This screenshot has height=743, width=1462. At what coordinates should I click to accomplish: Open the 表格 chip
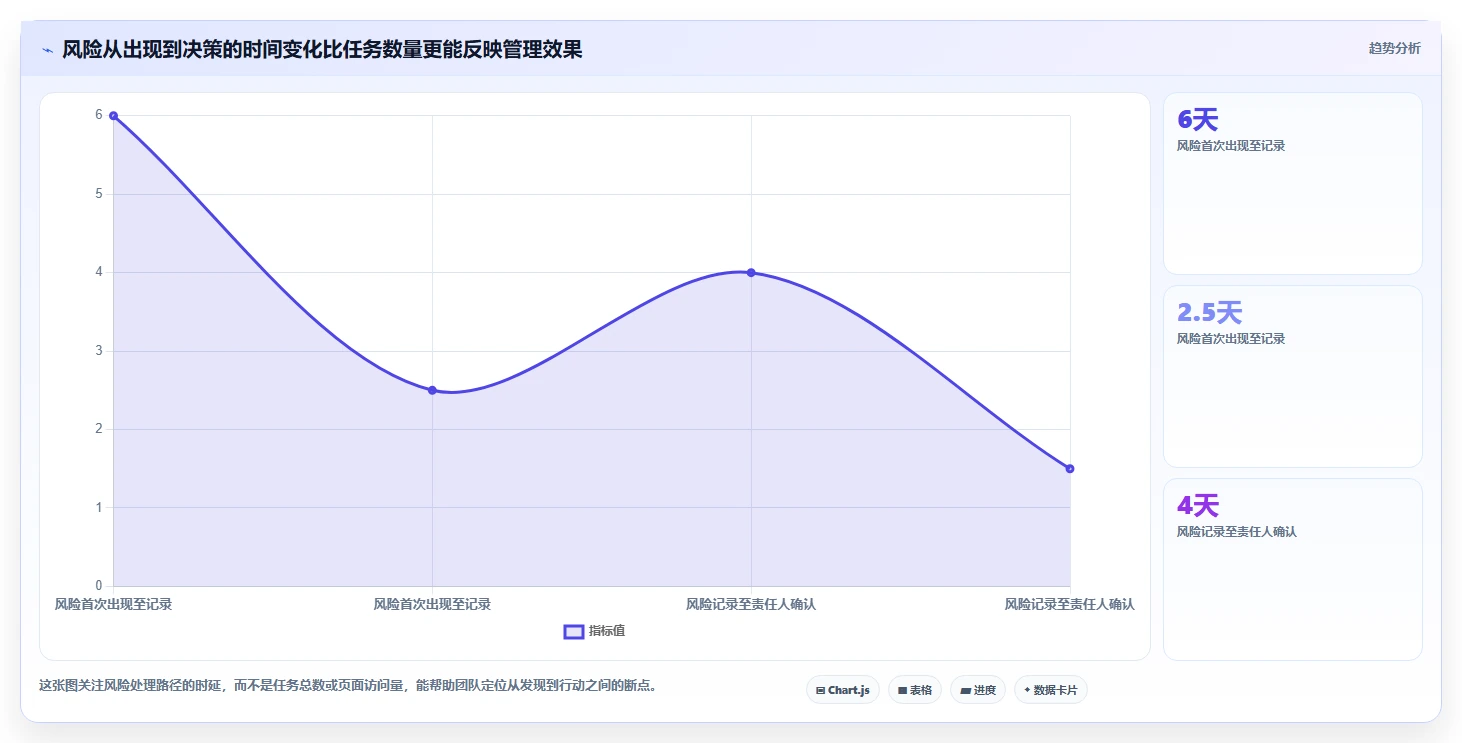(915, 690)
